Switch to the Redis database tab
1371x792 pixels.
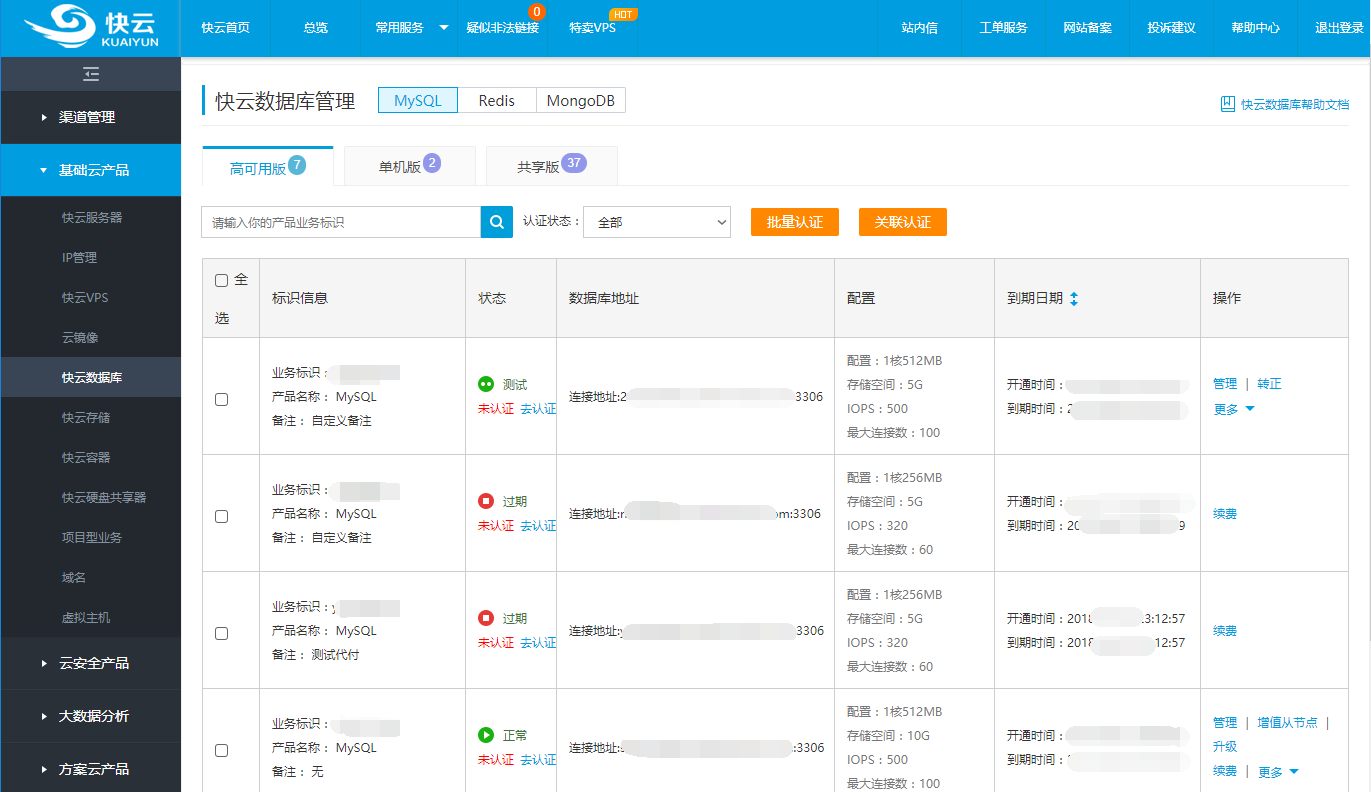(x=496, y=101)
